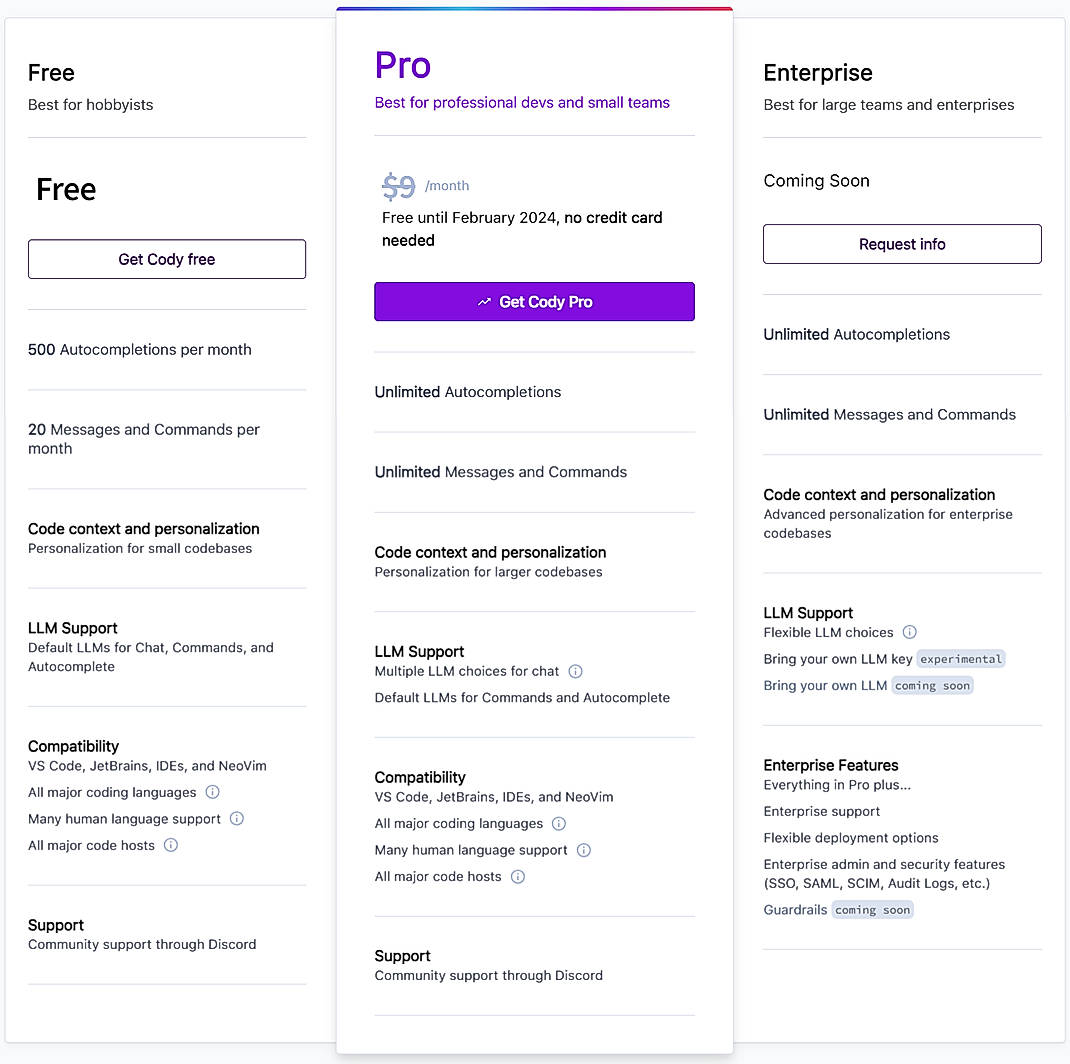
Task: Click the info icon beside Many human language support in Free column
Action: [x=236, y=818]
